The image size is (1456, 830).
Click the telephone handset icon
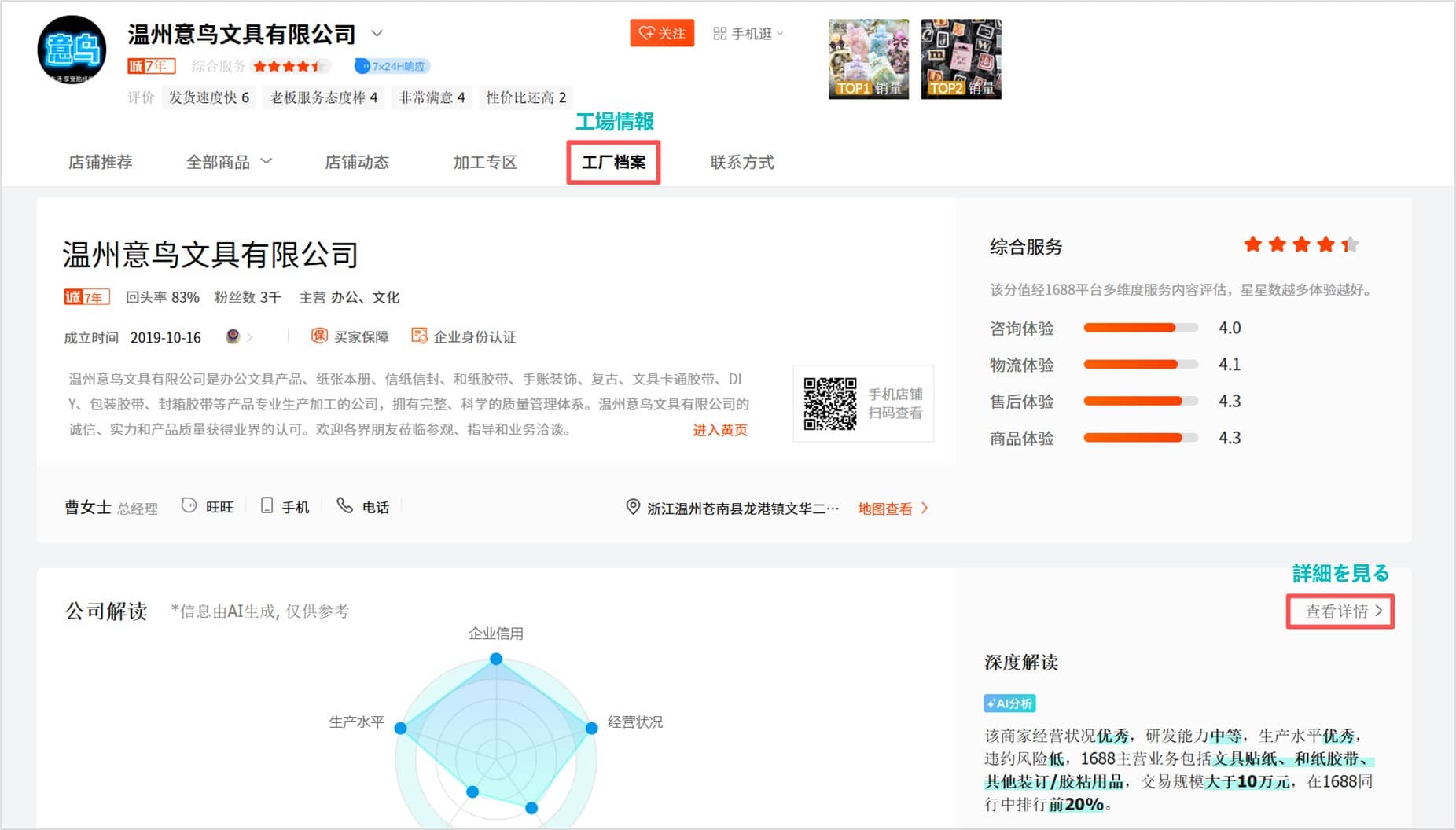coord(344,505)
